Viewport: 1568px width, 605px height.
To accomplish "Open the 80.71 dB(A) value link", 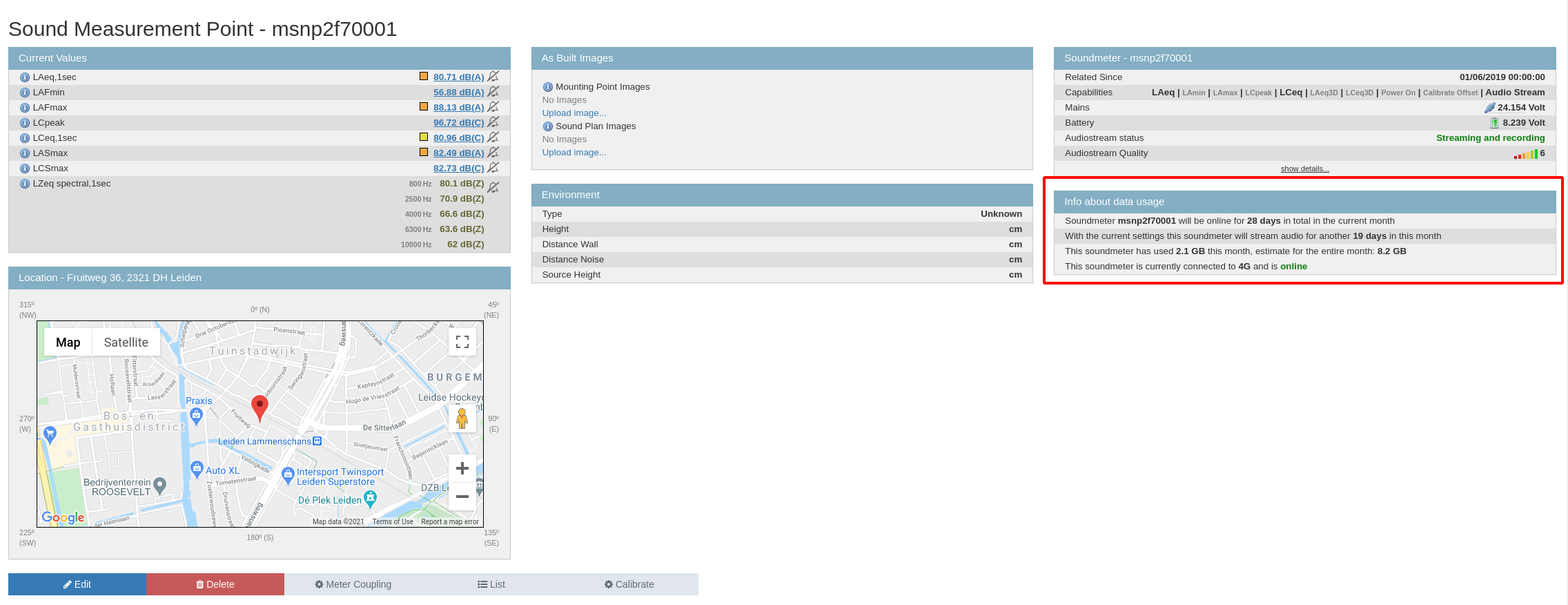I will (458, 77).
